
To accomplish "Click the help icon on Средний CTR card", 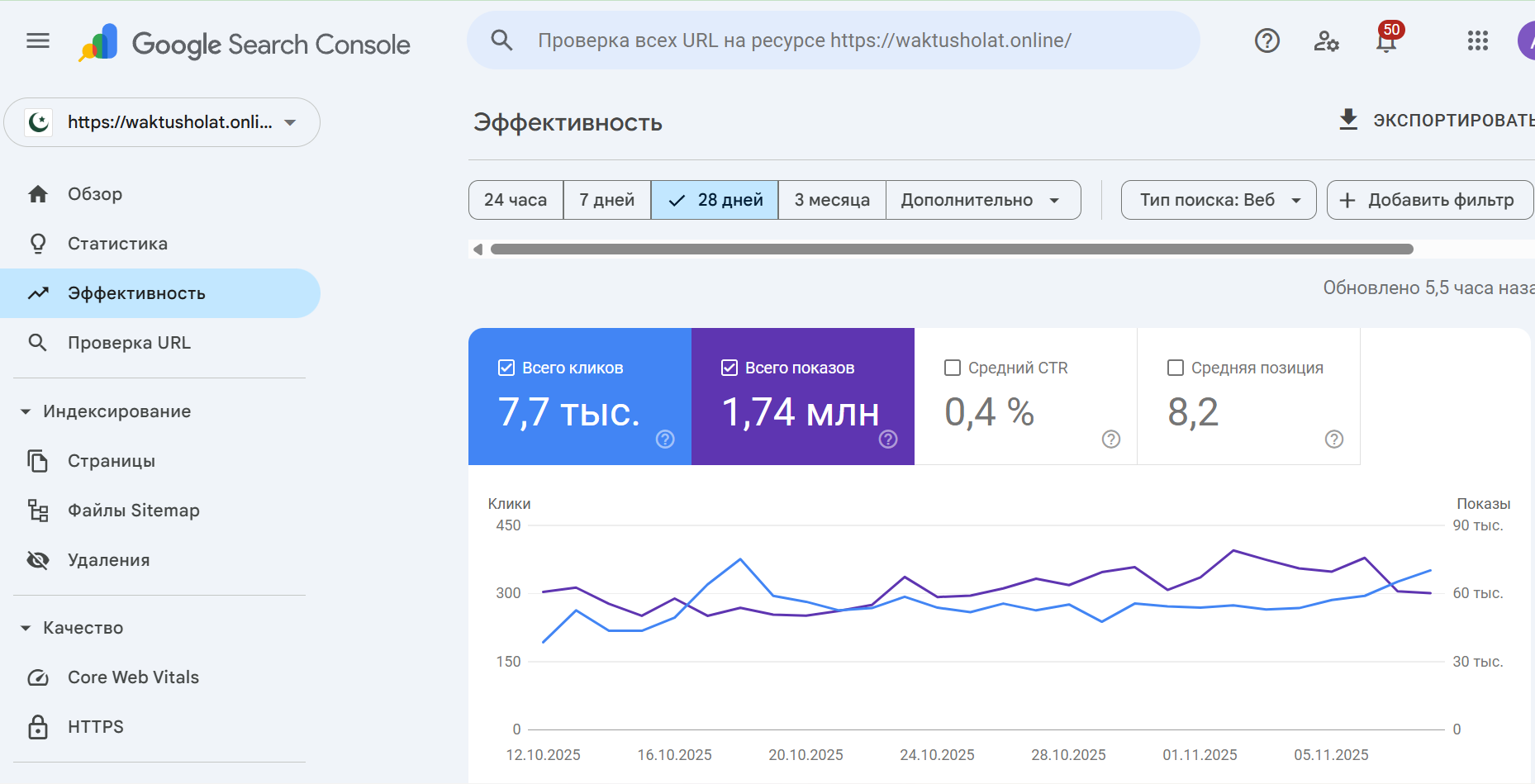I will pos(1111,439).
